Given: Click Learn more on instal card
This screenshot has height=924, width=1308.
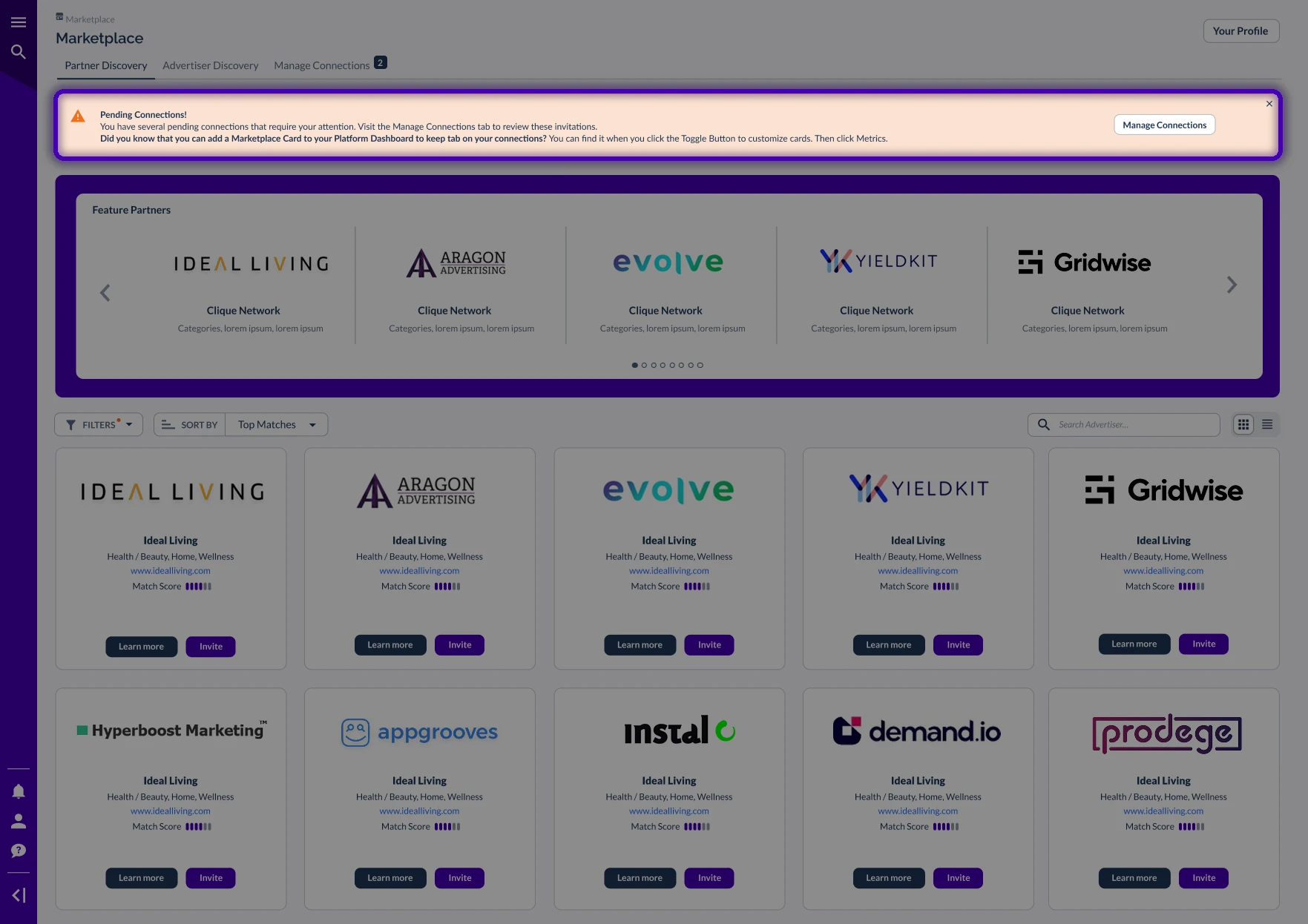Looking at the screenshot, I should pyautogui.click(x=640, y=878).
